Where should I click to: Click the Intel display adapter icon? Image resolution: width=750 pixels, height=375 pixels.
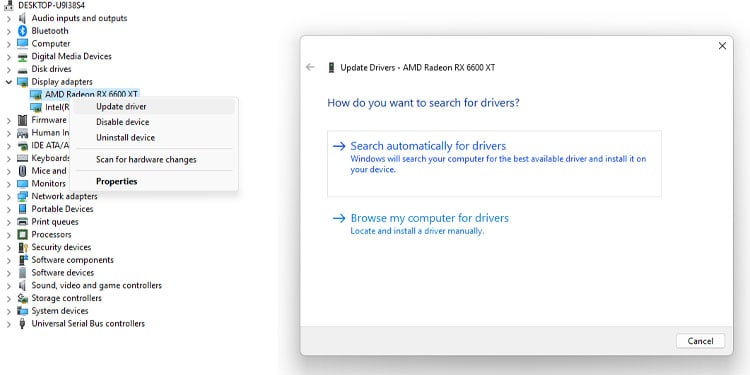click(36, 107)
